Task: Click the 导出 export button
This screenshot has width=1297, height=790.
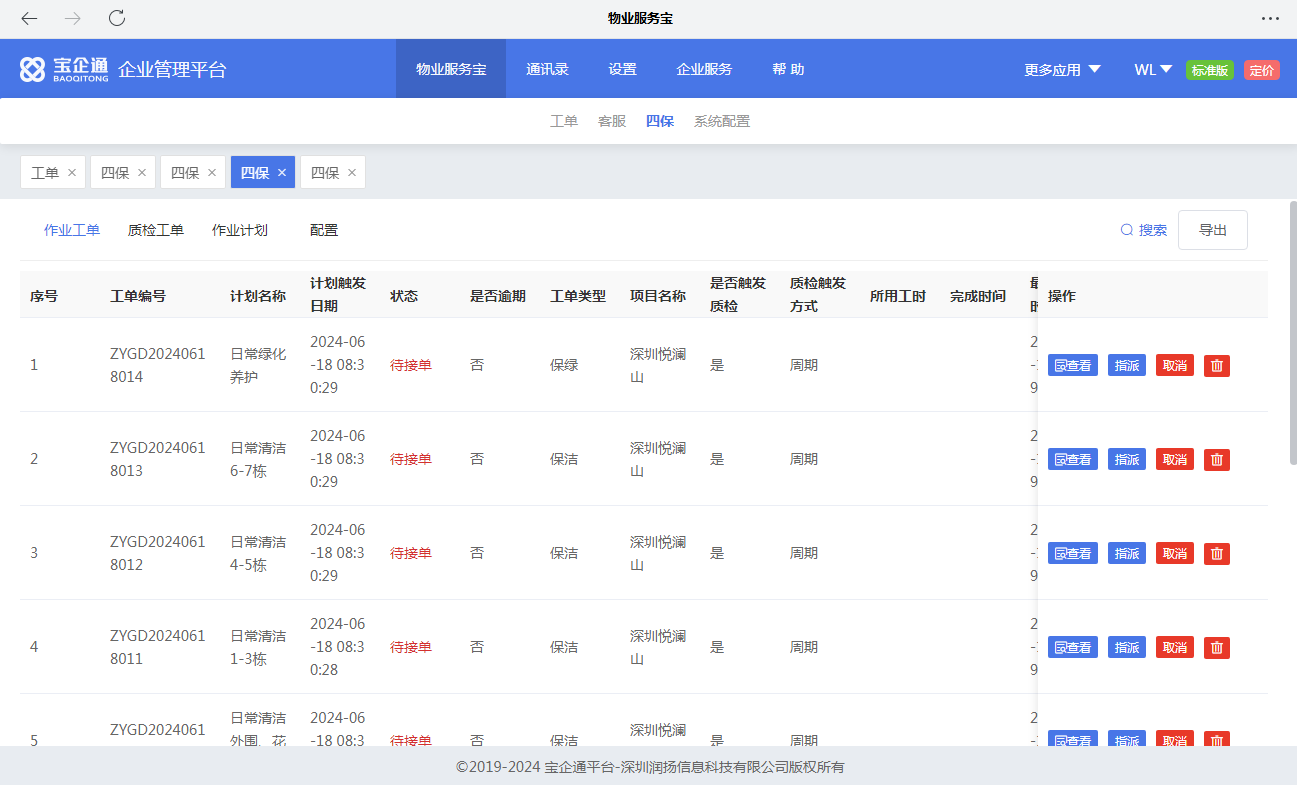Action: pyautogui.click(x=1213, y=230)
